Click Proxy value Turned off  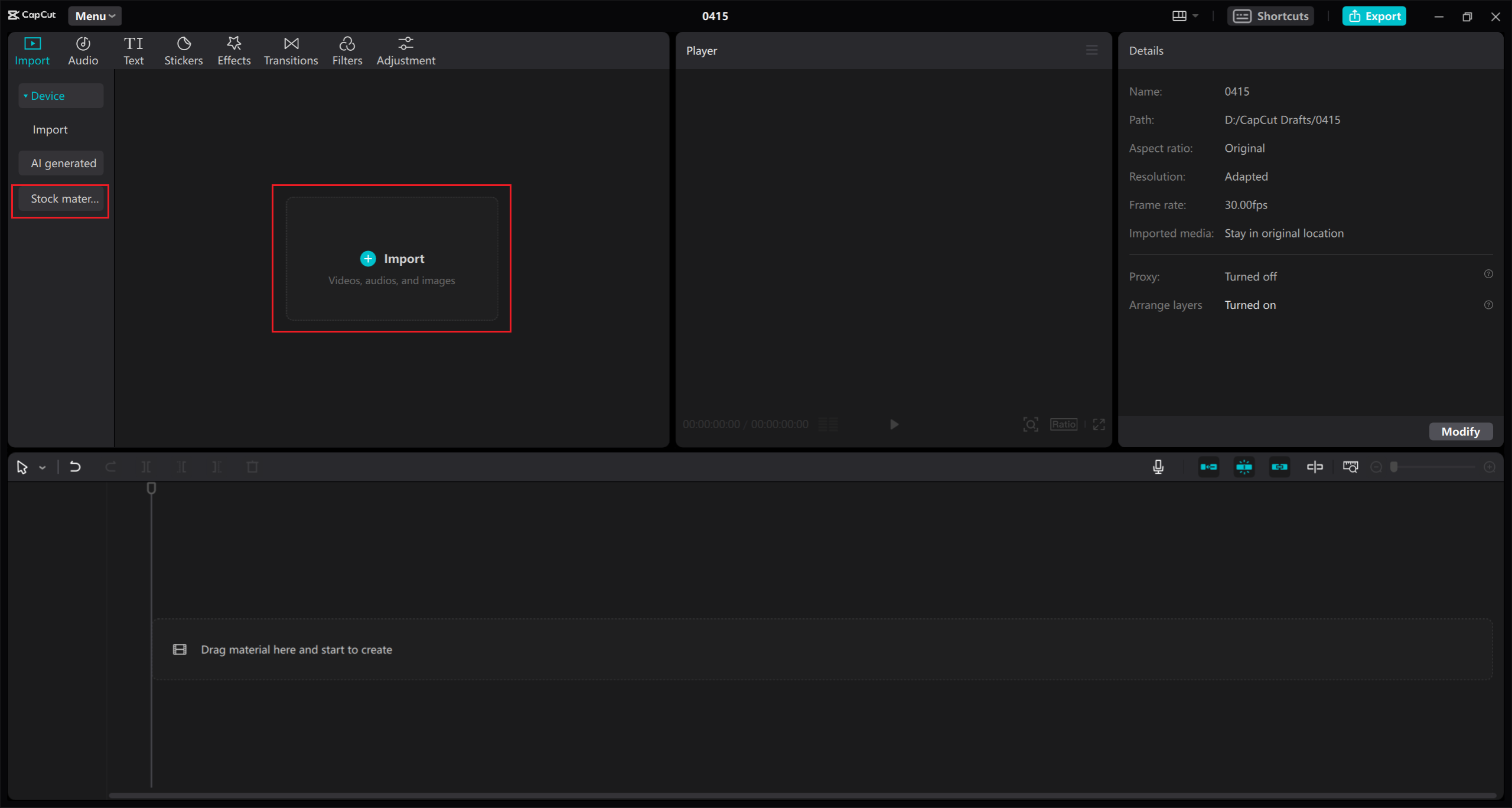[1250, 276]
